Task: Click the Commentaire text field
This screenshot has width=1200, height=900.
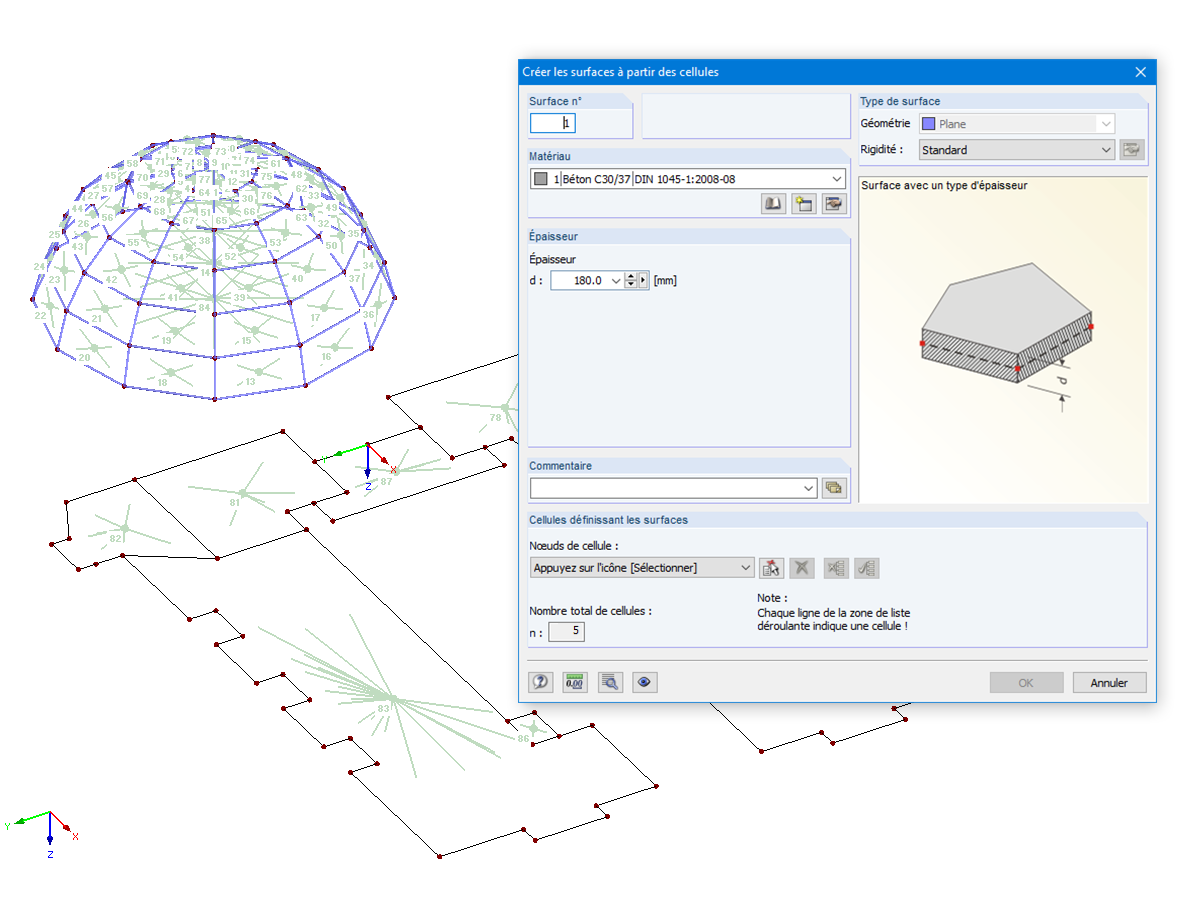Action: 674,488
